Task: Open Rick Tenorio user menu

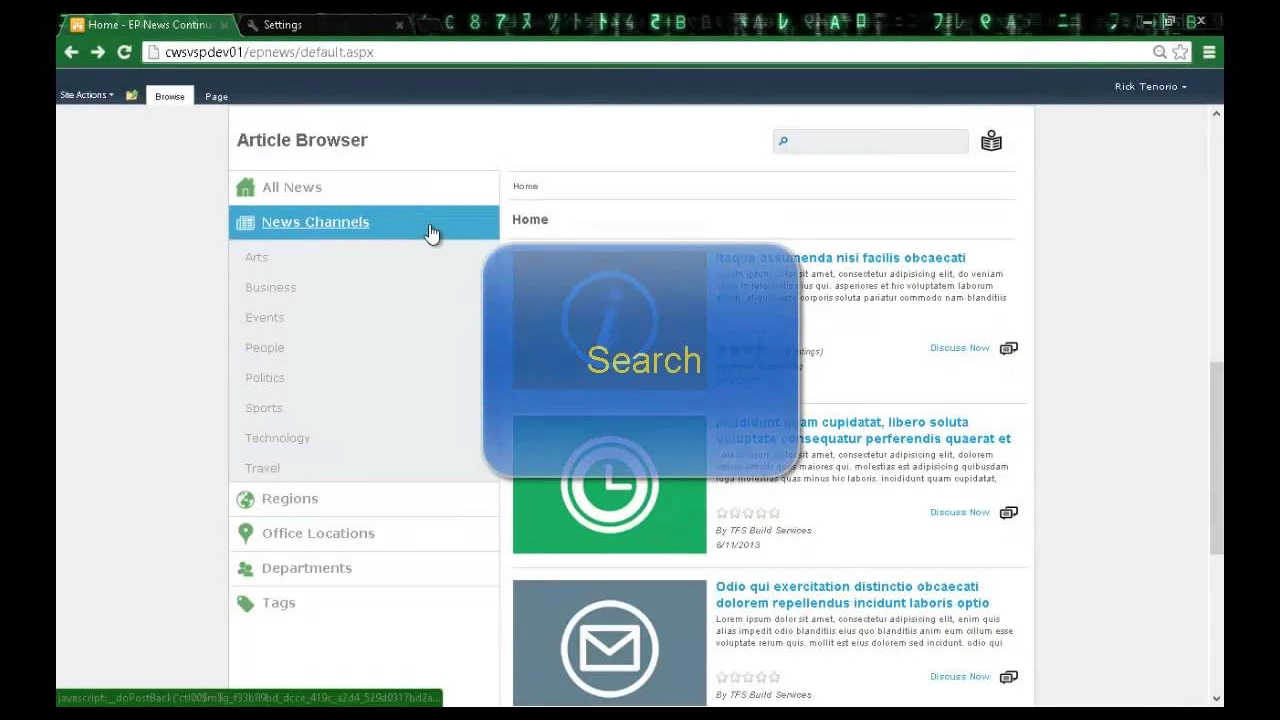Action: [x=1151, y=86]
